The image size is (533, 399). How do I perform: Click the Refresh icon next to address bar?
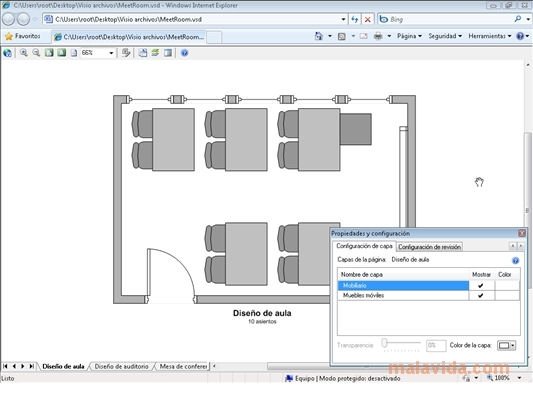355,19
